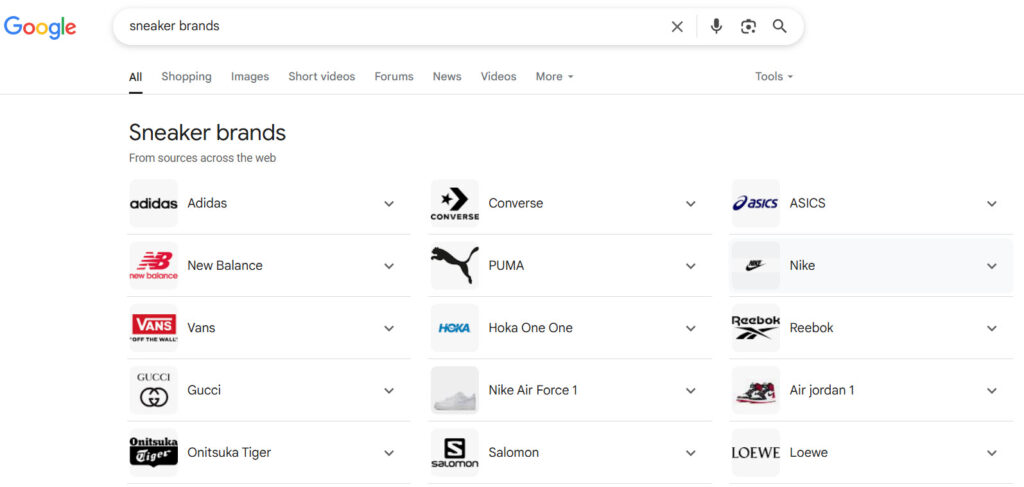Click the Salomon brand name
Screen dimensions: 1024x487
513,452
